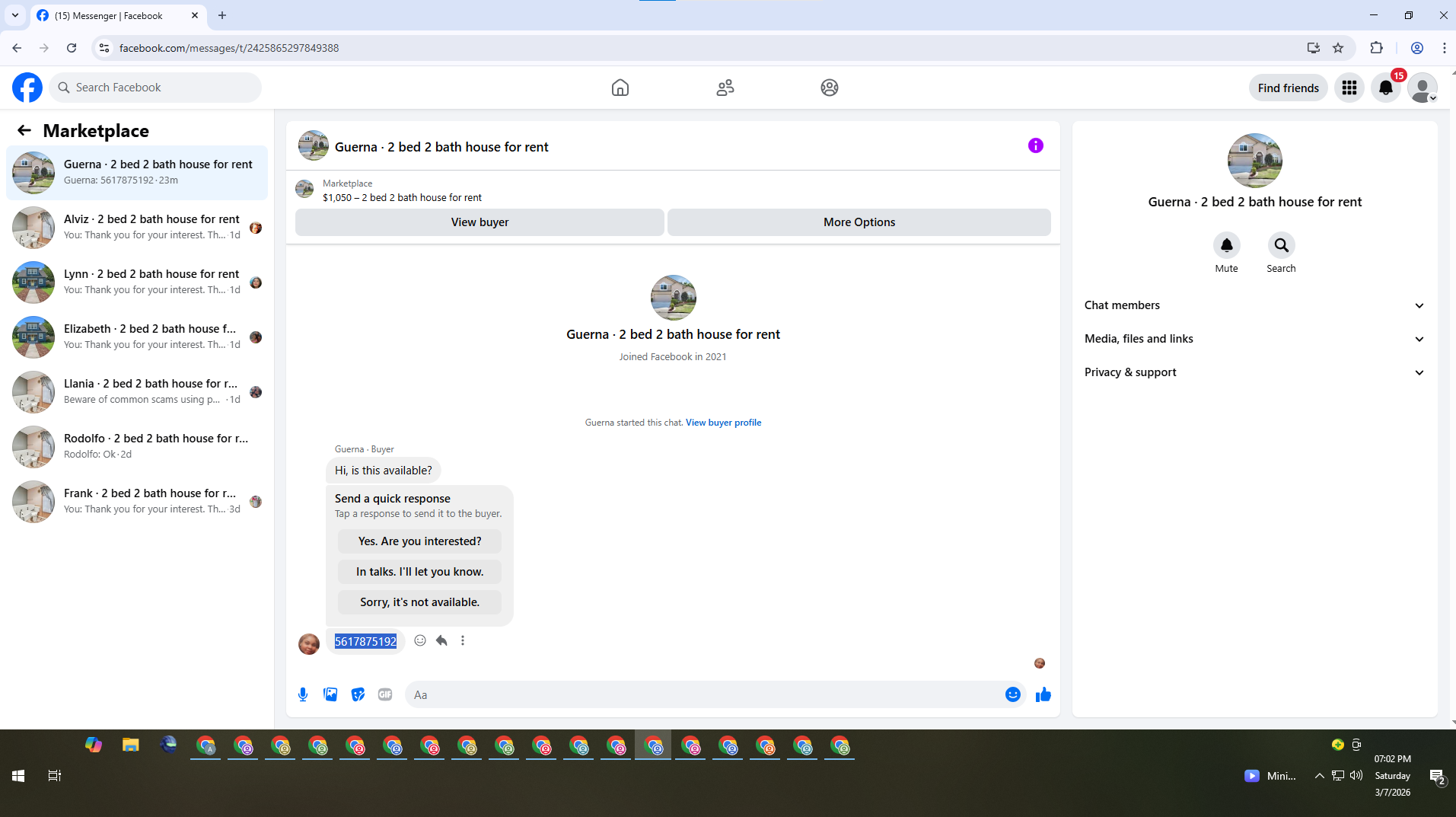Open the Chrome three-dot menu
This screenshot has width=1456, height=817.
(1444, 48)
